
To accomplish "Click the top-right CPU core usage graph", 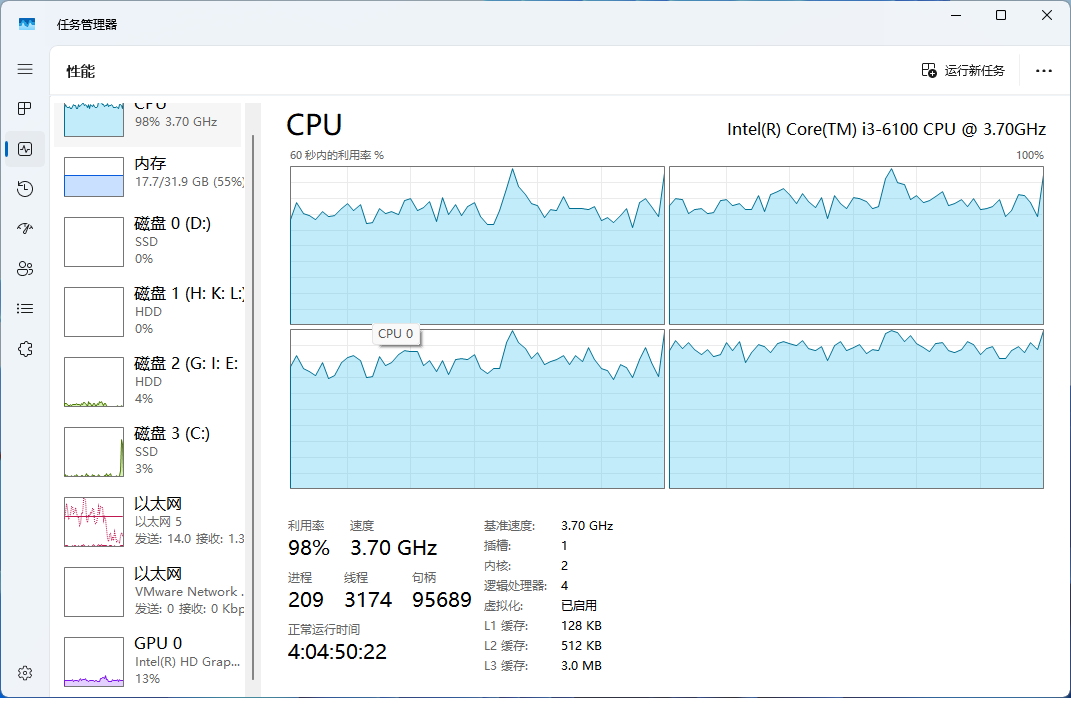I will tap(856, 245).
